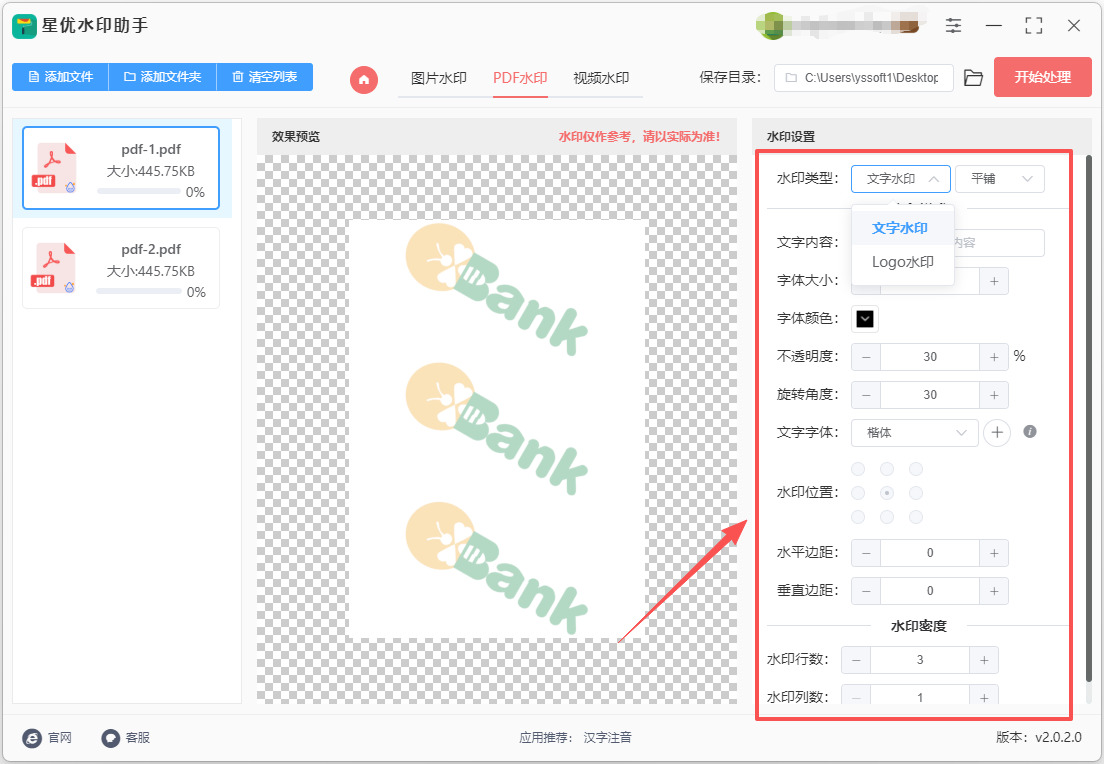The width and height of the screenshot is (1104, 764).
Task: Select top-right watermark position radio
Action: pos(916,469)
